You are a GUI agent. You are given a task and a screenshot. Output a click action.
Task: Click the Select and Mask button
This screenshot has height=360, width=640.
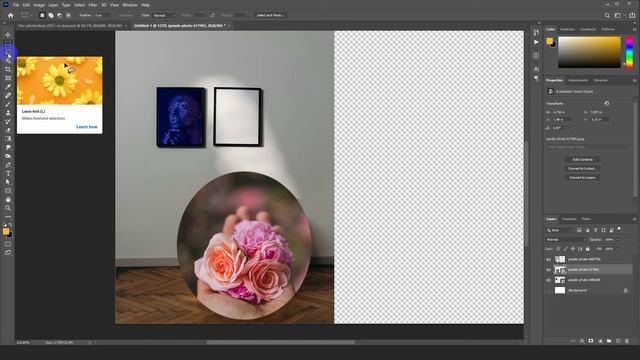[271, 15]
